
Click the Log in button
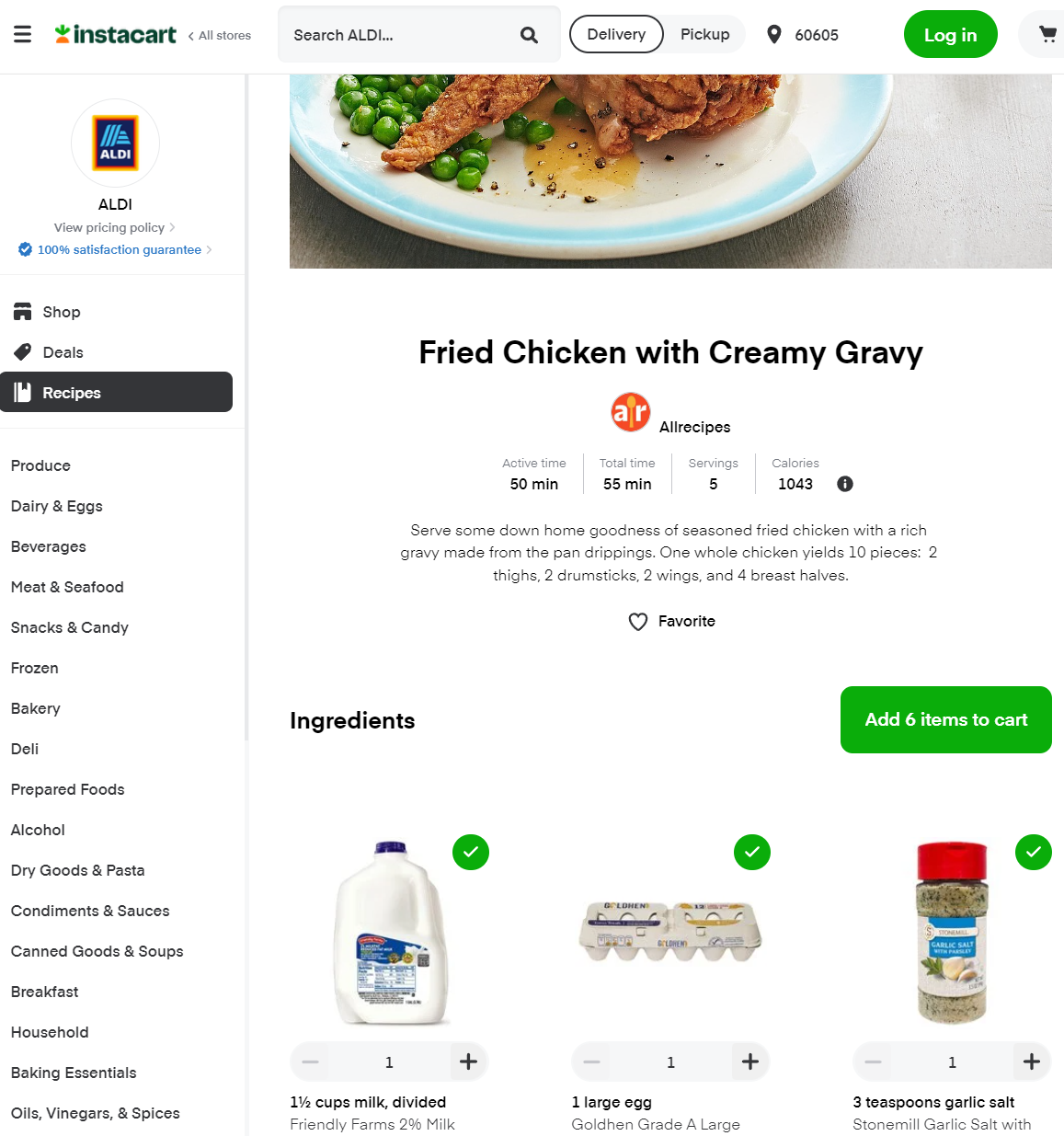951,34
